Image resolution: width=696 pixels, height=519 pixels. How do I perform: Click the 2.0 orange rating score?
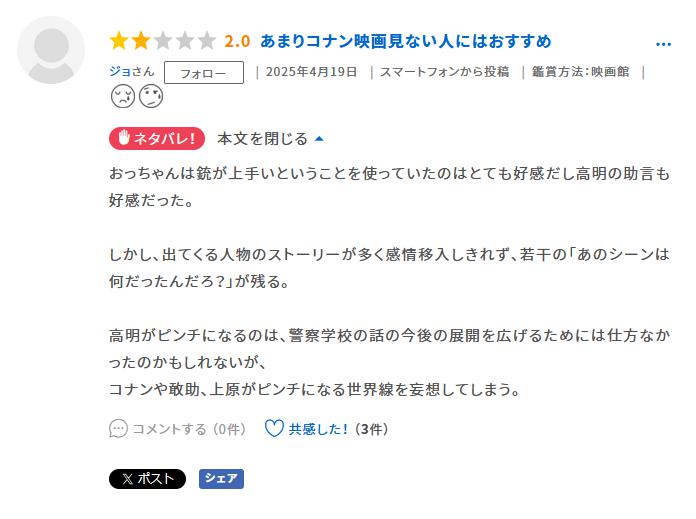(237, 41)
